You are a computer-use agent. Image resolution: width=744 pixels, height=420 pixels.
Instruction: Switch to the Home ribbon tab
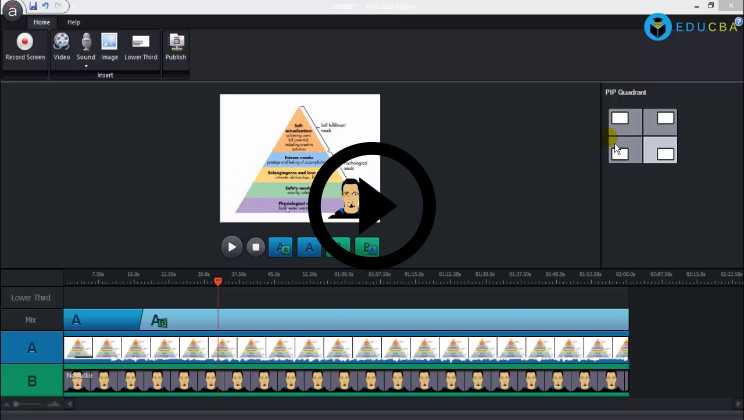[x=41, y=21]
